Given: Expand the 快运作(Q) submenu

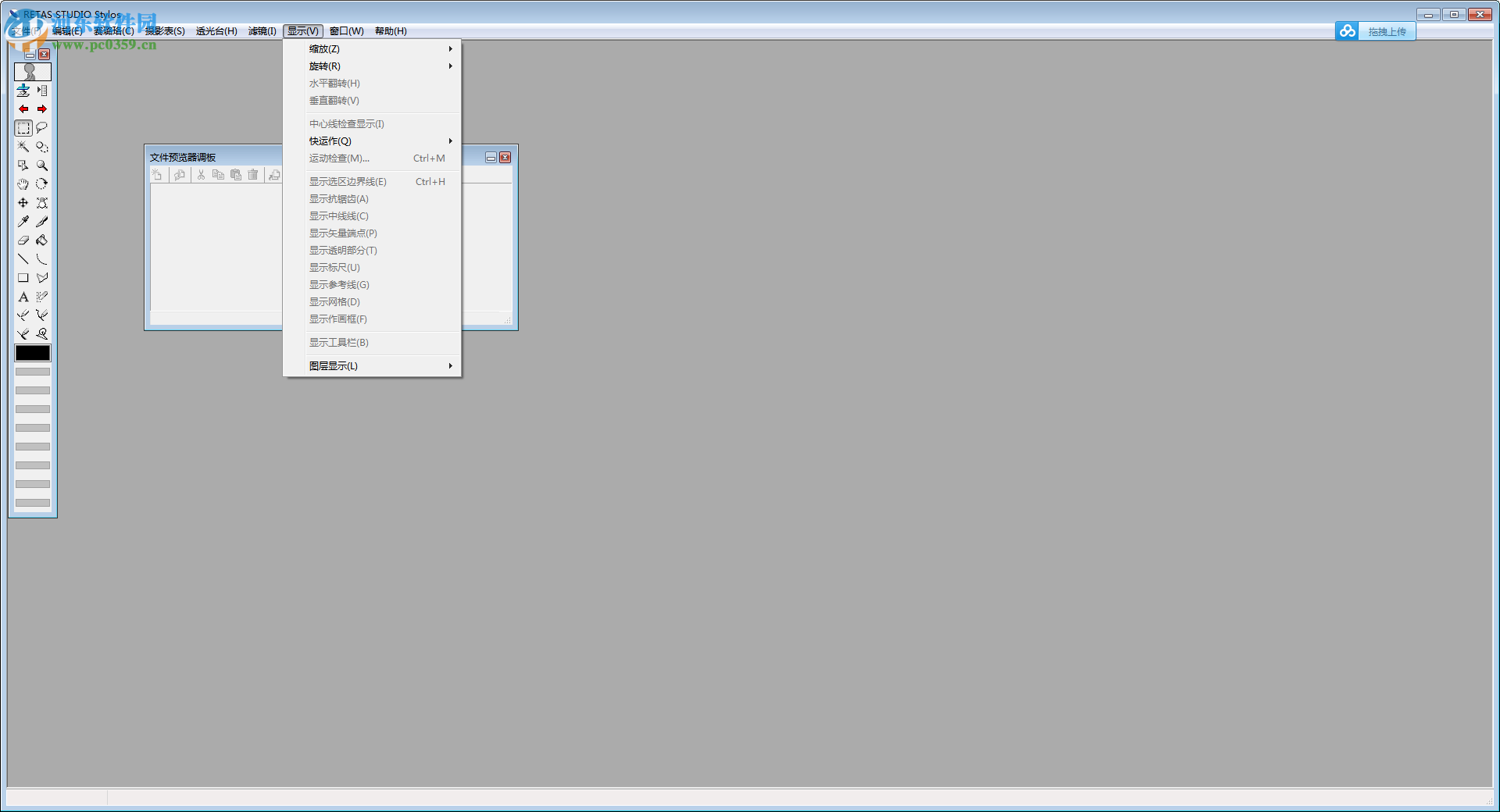Looking at the screenshot, I should [x=373, y=141].
